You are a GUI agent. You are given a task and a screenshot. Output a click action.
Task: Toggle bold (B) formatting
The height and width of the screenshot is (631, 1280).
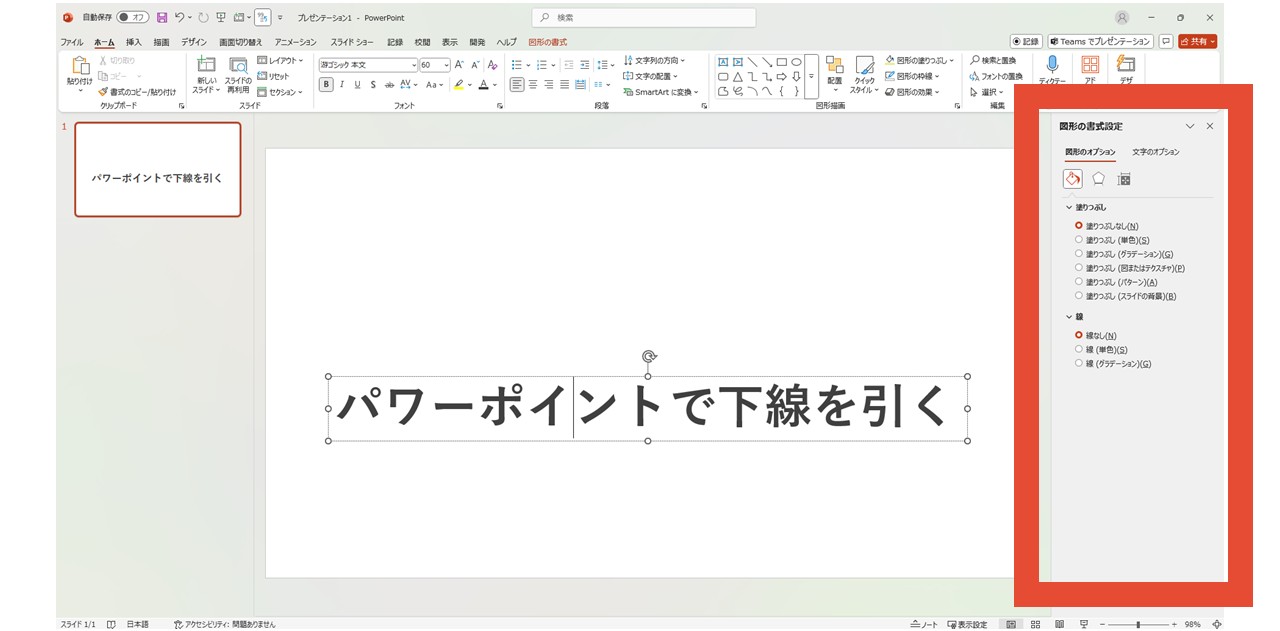[326, 85]
